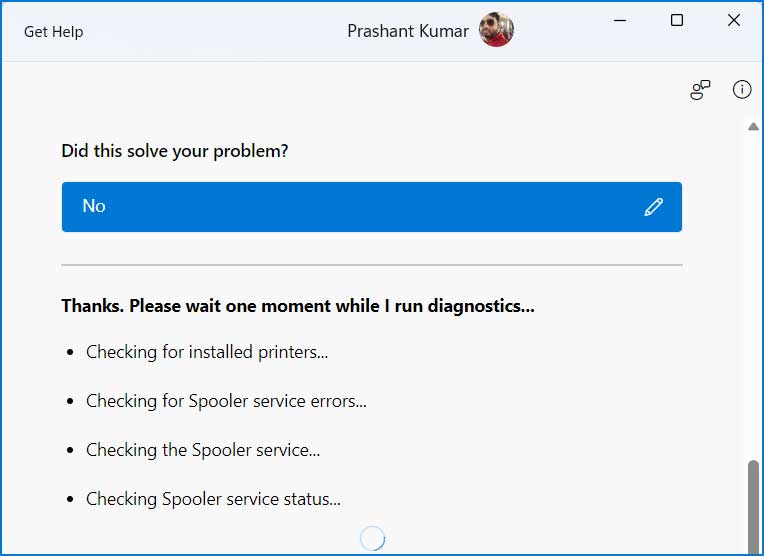Screen dimensions: 764x556
Task: Click the Get Help title text
Action: pos(54,32)
